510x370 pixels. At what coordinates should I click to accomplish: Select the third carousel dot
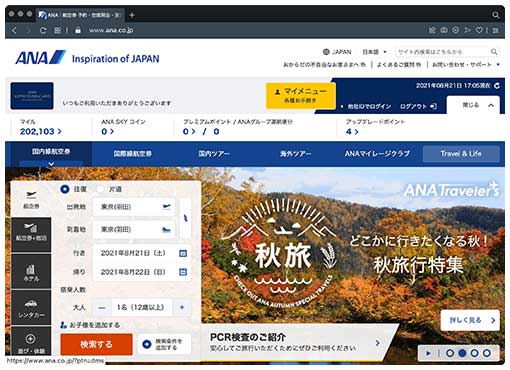[x=474, y=353]
